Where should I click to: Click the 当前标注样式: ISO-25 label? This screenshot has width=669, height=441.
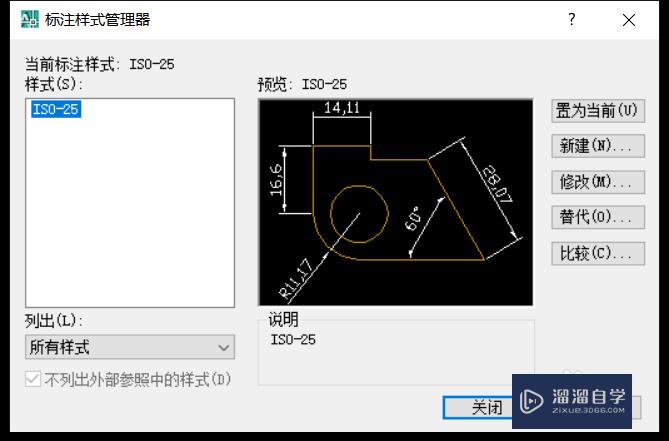[100, 64]
